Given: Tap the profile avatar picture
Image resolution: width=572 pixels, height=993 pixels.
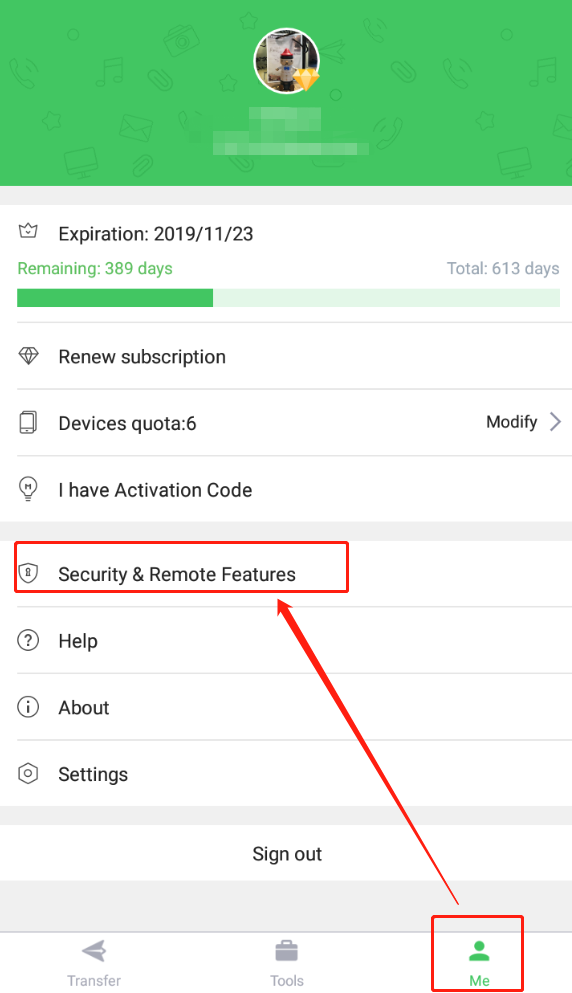Looking at the screenshot, I should pyautogui.click(x=286, y=61).
